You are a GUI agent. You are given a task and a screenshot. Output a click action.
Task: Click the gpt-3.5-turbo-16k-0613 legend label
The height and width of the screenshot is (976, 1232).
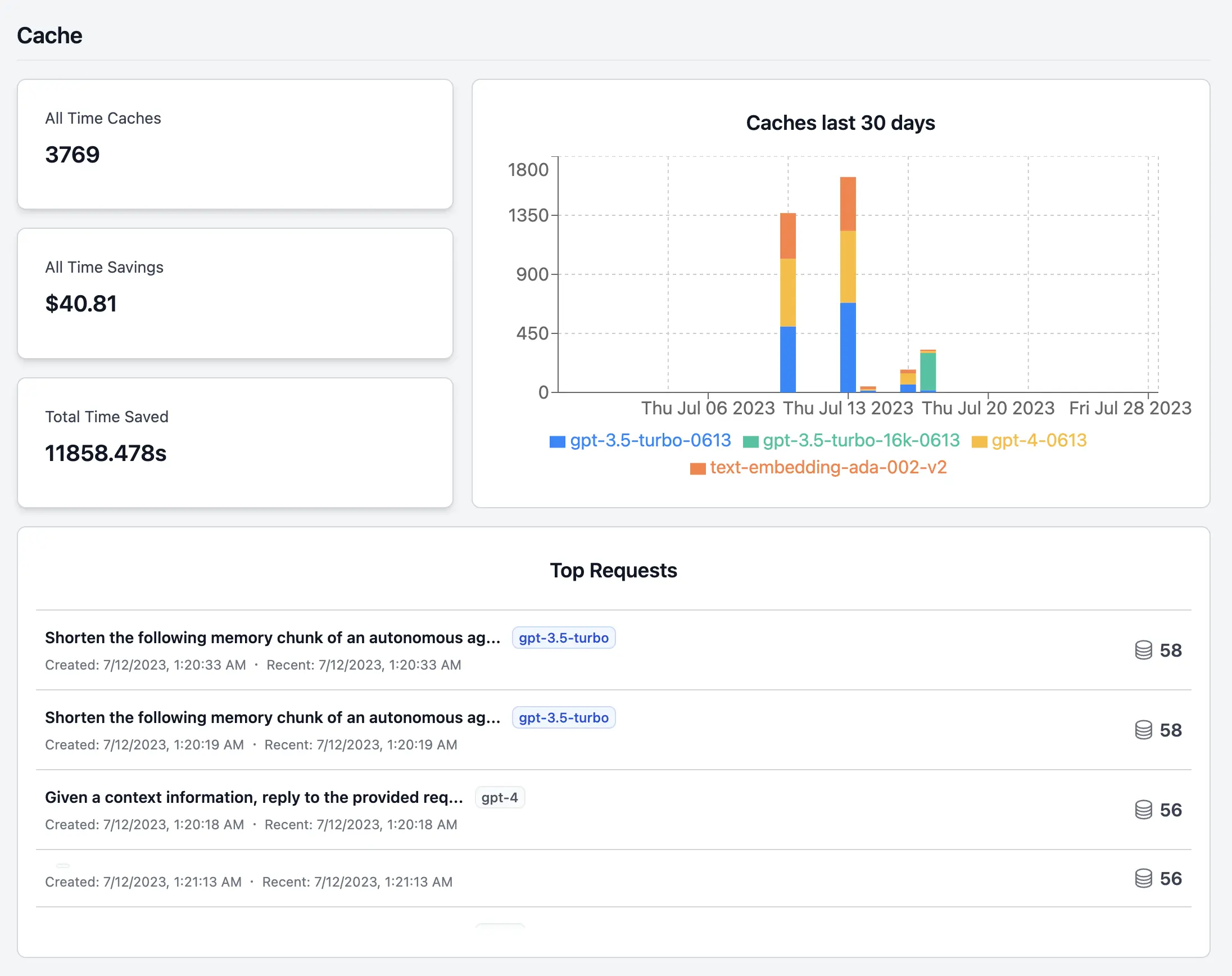[860, 441]
